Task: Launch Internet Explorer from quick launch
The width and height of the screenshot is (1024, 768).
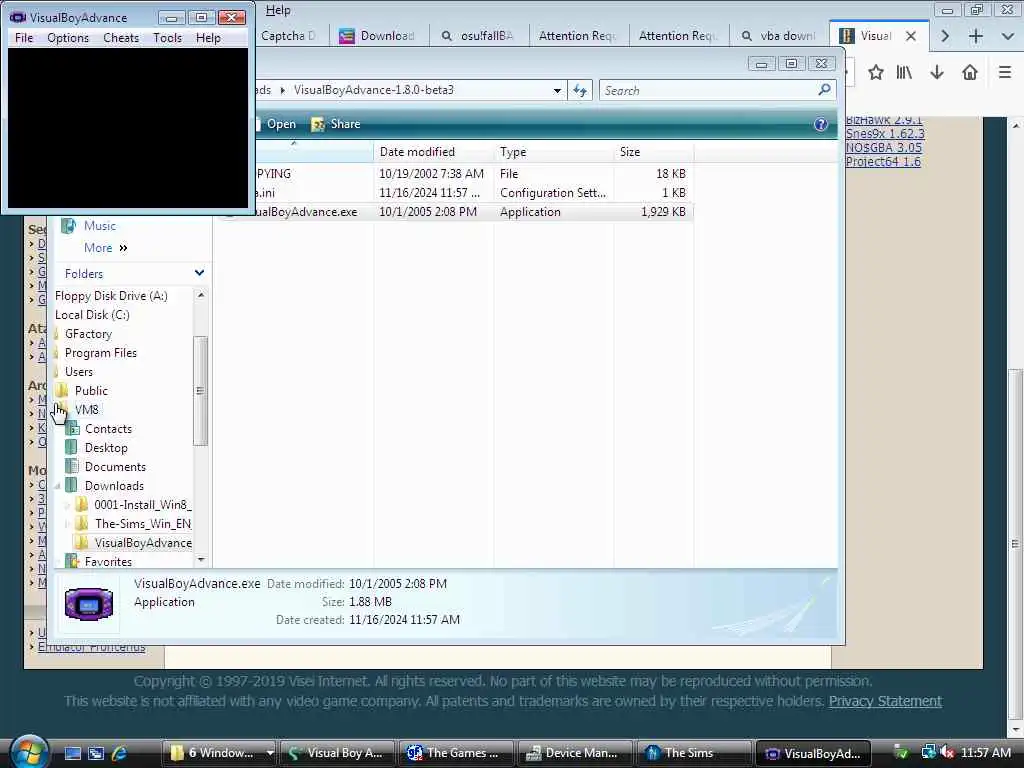Action: pos(119,753)
